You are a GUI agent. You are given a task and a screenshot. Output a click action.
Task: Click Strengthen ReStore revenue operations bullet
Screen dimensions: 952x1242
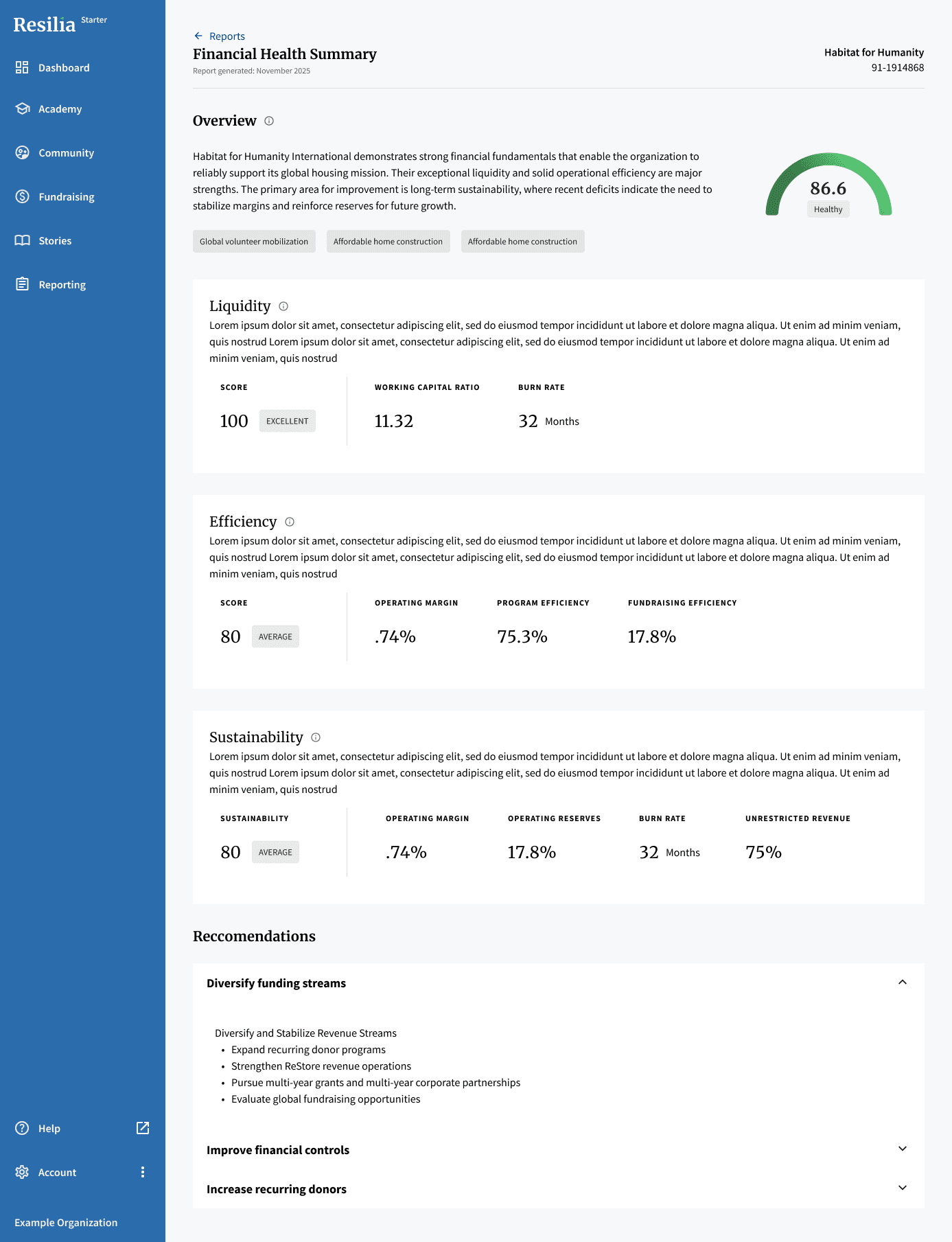coord(321,1066)
